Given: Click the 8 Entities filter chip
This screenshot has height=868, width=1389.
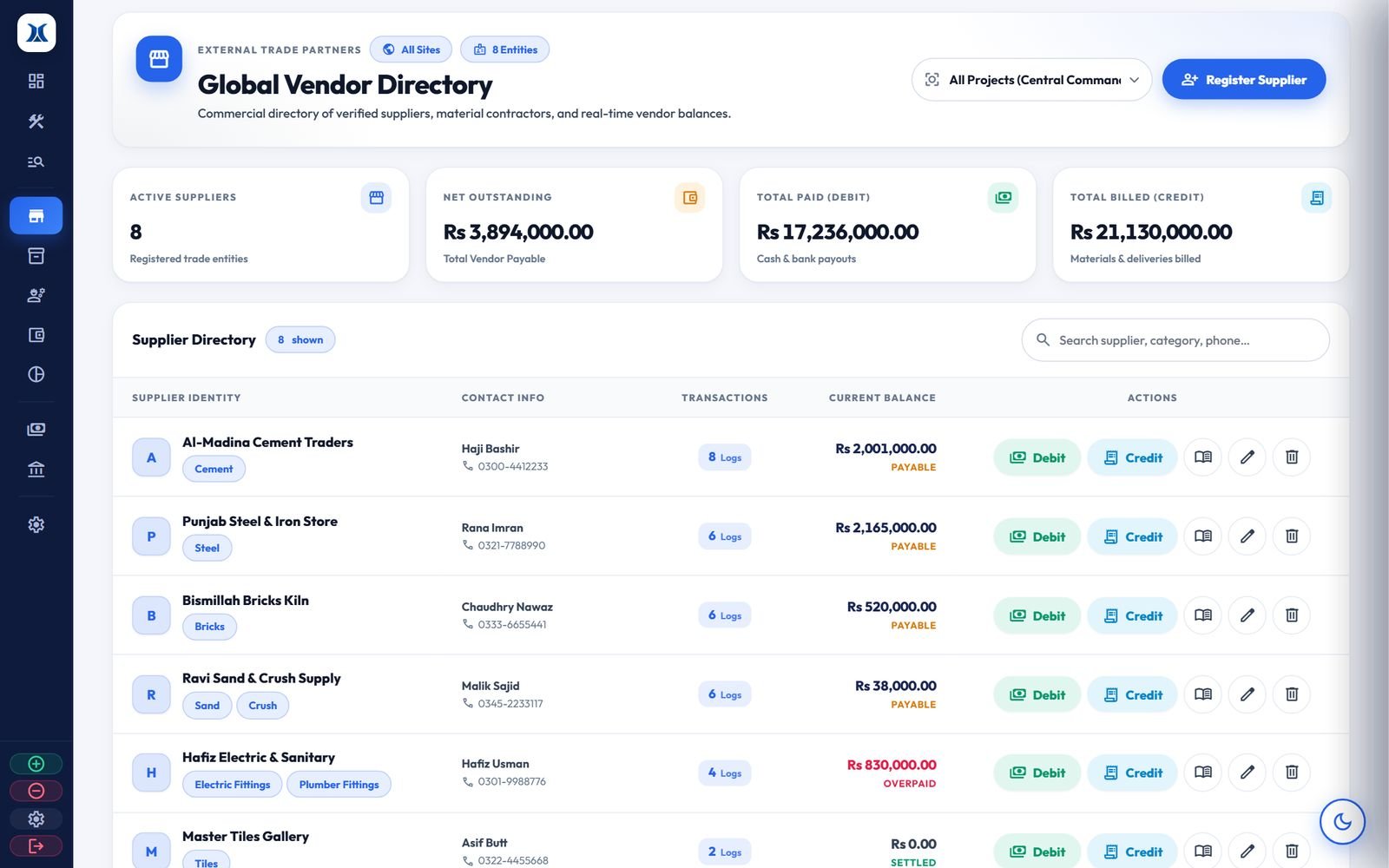Looking at the screenshot, I should click(504, 49).
